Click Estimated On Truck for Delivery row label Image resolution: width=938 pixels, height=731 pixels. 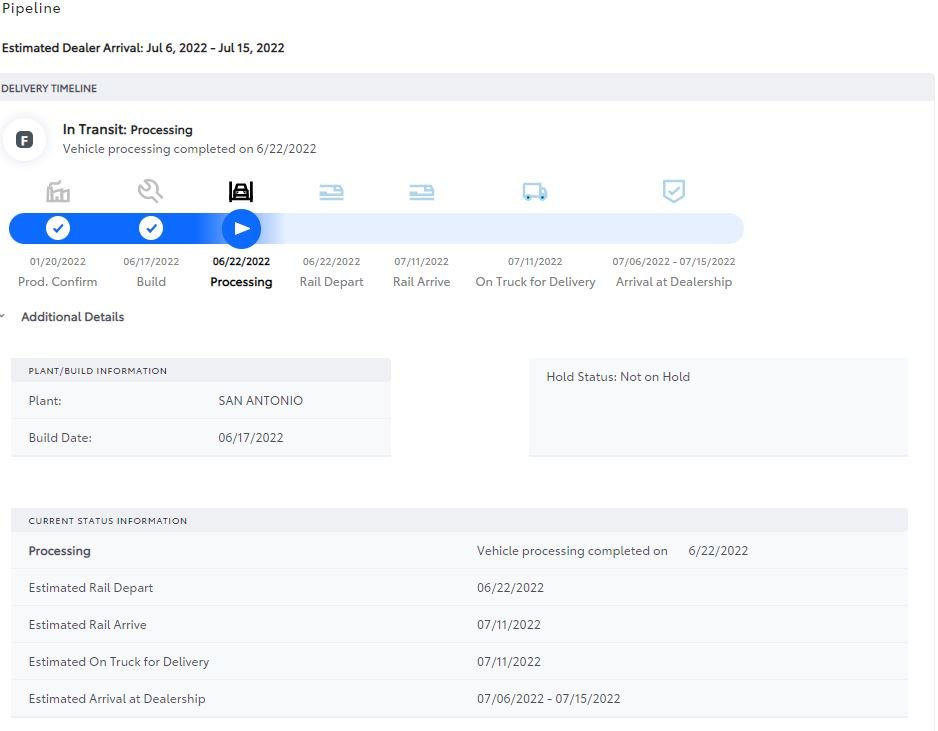click(x=119, y=662)
